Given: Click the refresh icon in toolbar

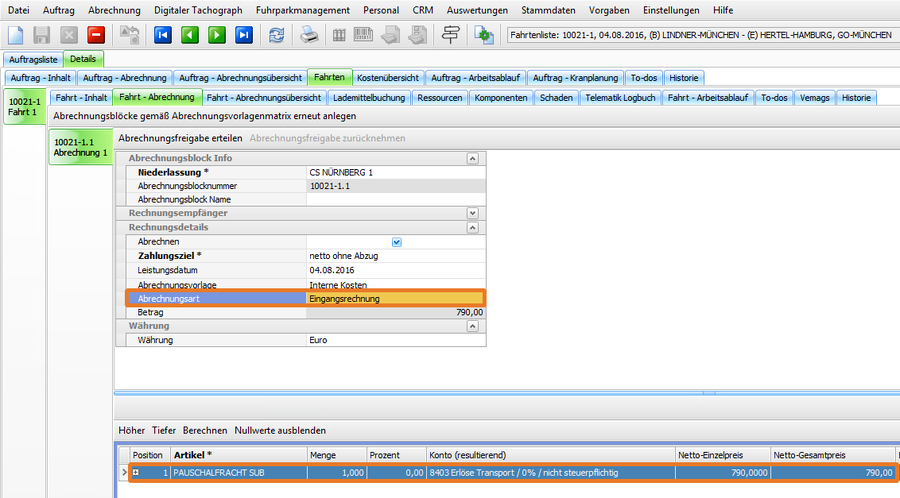Looking at the screenshot, I should point(276,35).
